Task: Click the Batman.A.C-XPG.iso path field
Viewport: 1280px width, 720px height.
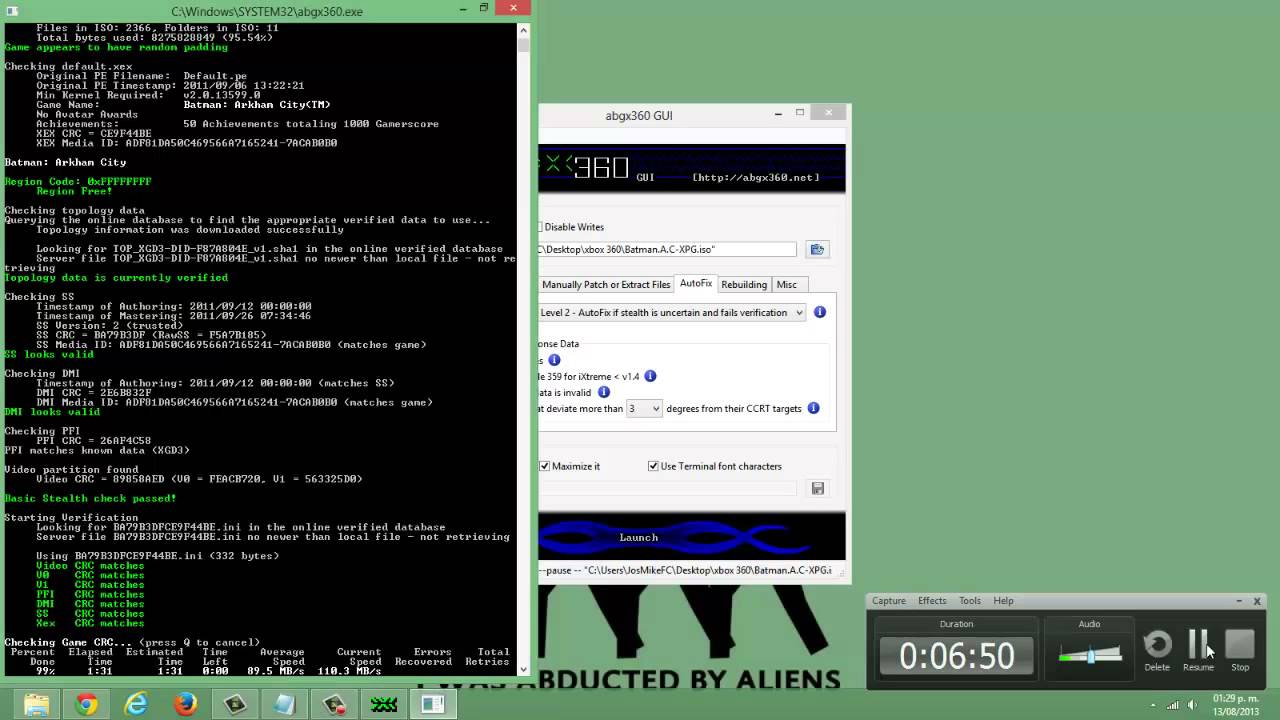Action: (667, 249)
